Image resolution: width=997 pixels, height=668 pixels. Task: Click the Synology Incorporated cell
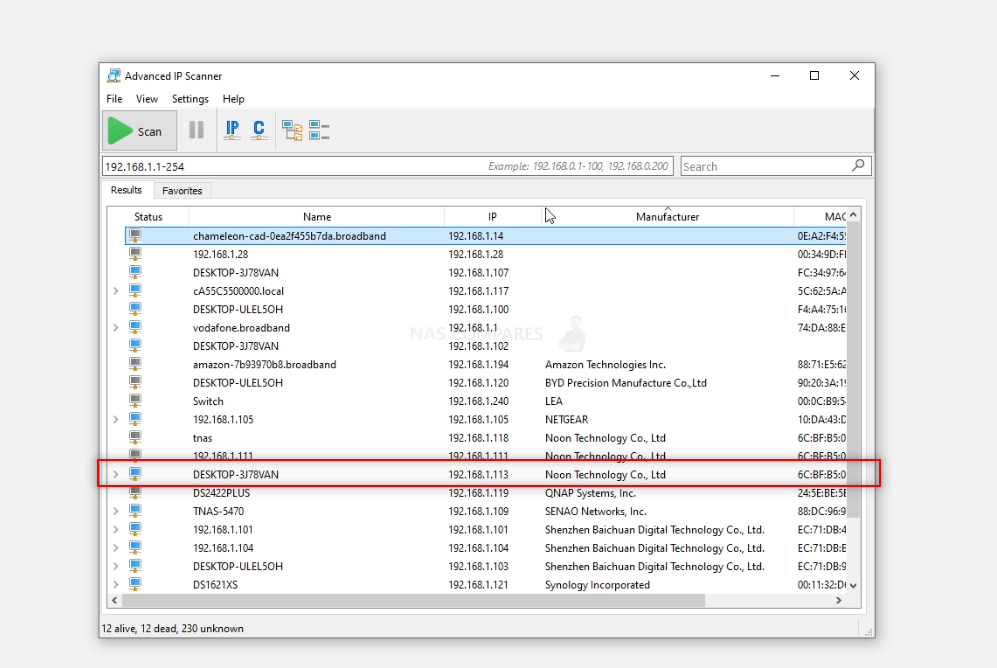[x=597, y=585]
